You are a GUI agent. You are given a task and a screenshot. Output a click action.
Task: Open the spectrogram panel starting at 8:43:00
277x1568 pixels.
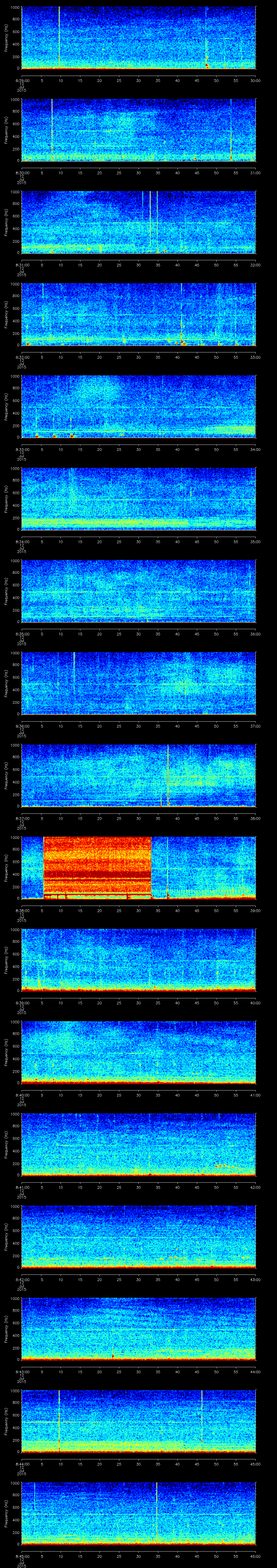(x=138, y=1329)
